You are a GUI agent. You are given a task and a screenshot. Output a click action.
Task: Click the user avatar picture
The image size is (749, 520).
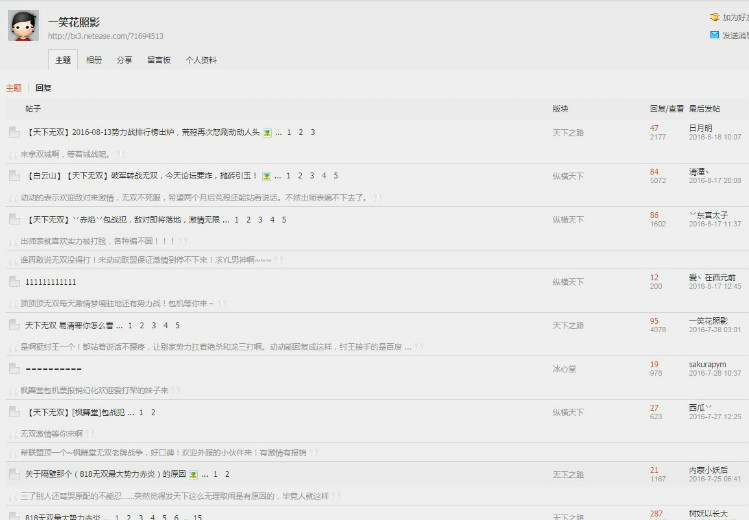pos(23,25)
